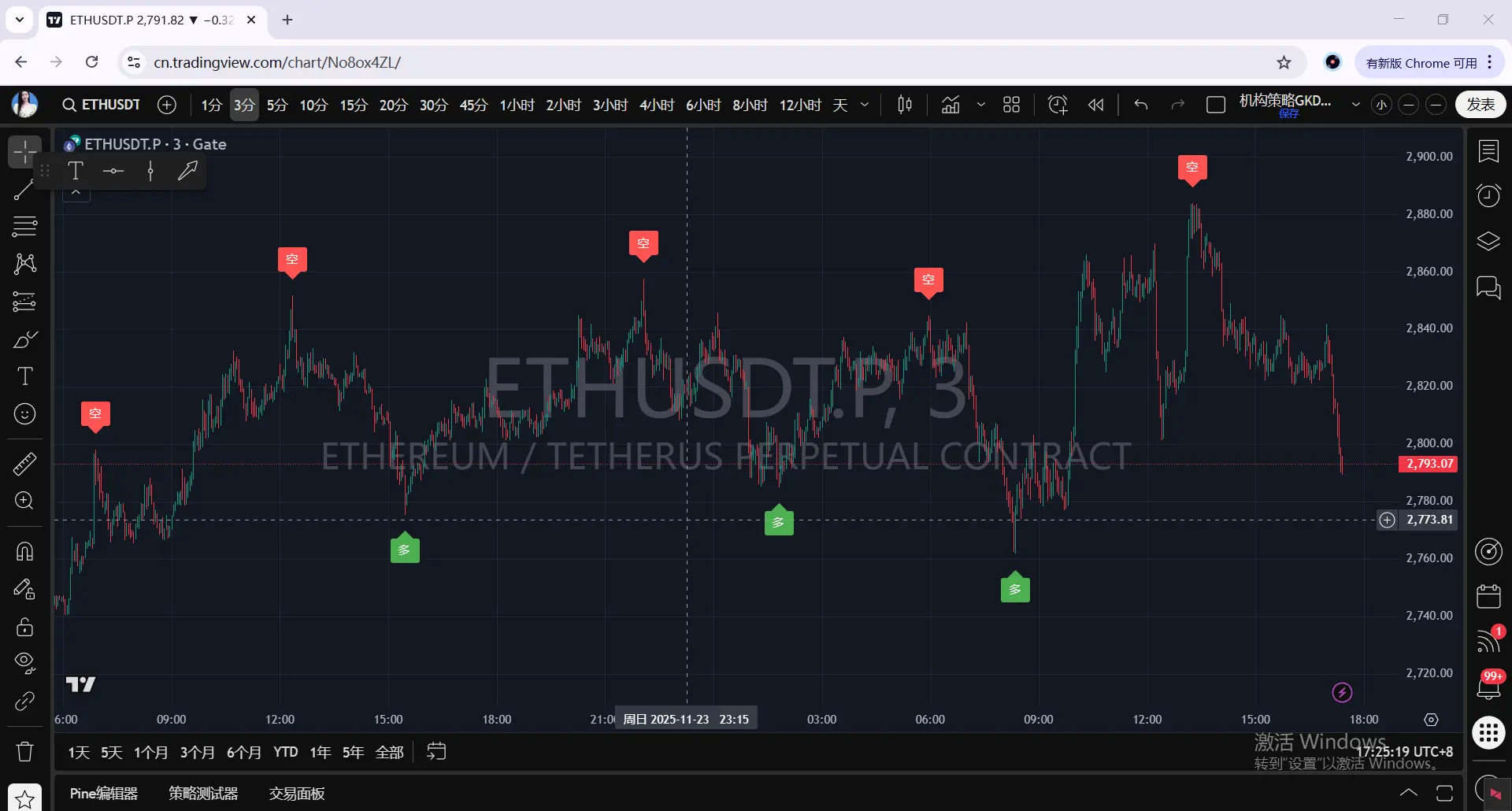The width and height of the screenshot is (1512, 811).
Task: Choose text tool in floating favorites bar
Action: point(76,171)
